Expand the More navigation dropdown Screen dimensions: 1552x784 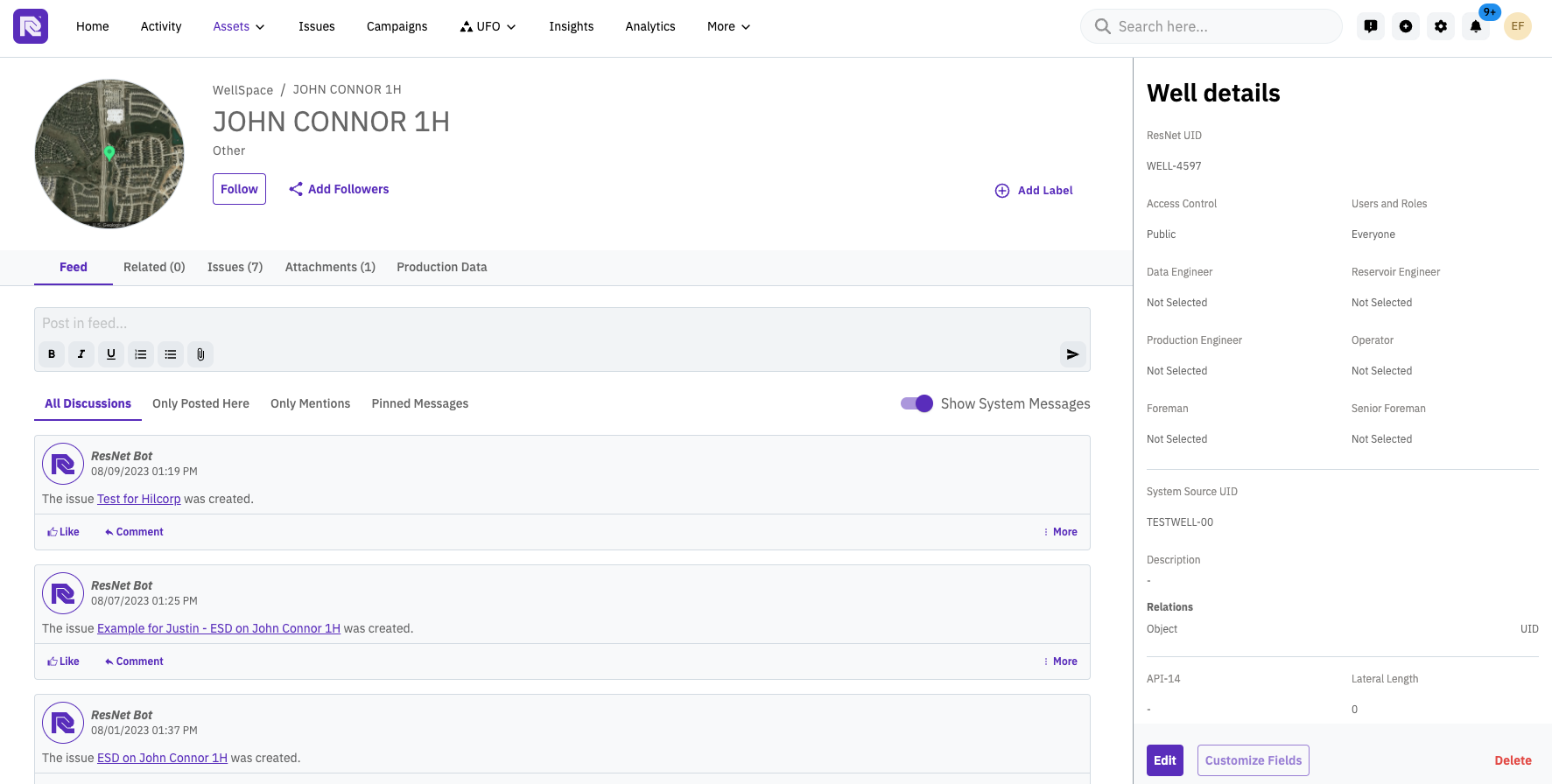coord(728,26)
